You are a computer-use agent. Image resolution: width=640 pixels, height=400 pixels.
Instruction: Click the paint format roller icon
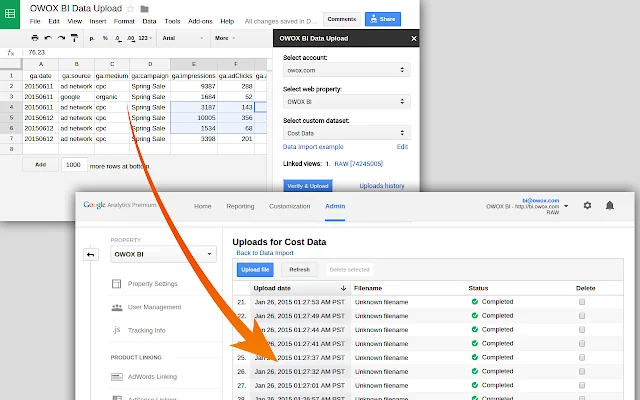[x=75, y=39]
